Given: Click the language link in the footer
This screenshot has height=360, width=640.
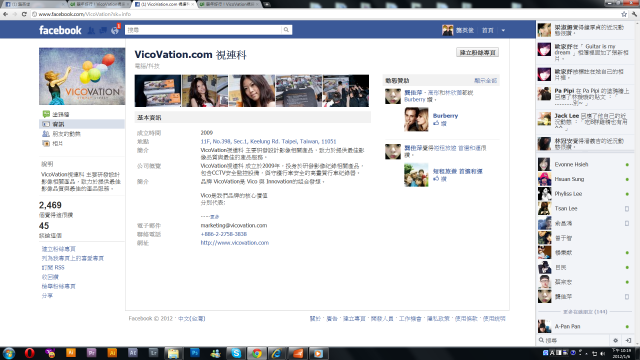Looking at the screenshot, I should point(191,319).
